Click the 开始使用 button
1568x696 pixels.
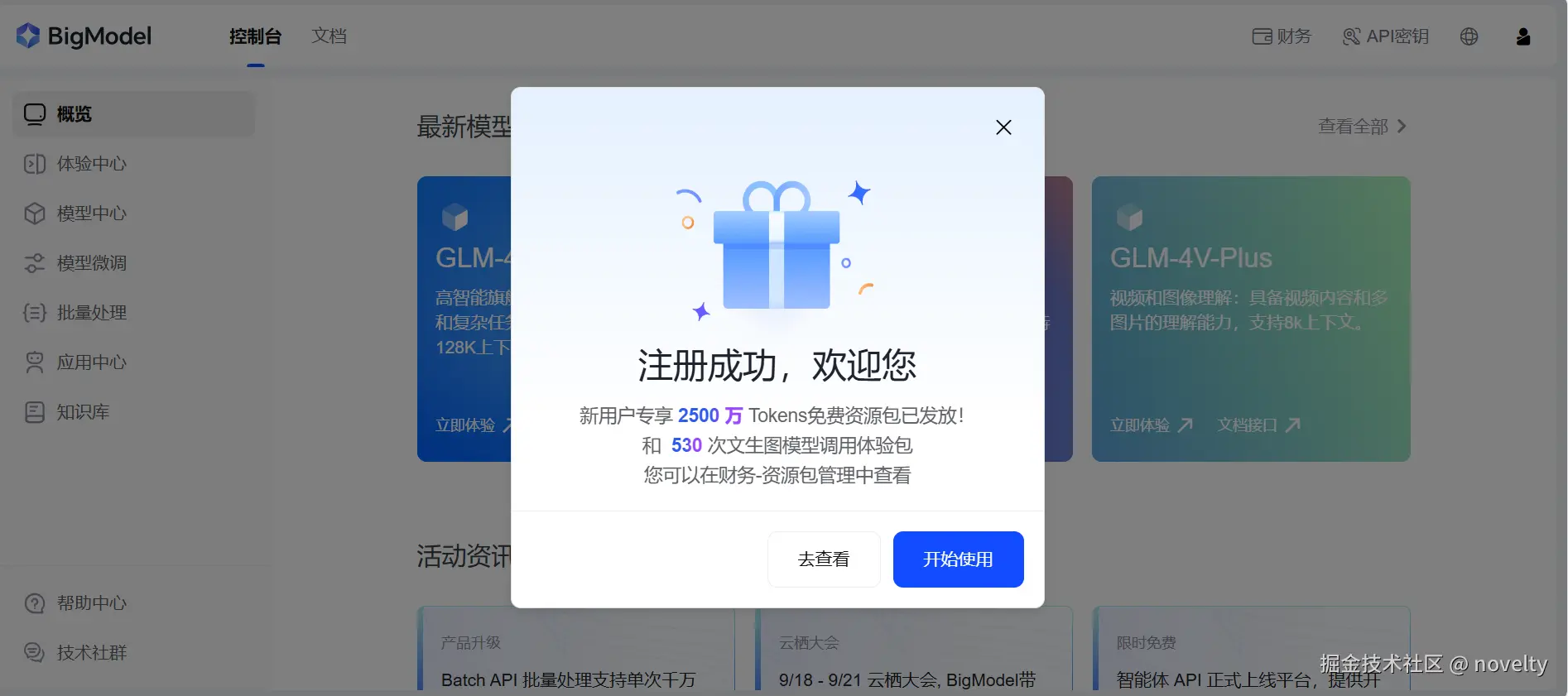click(958, 559)
